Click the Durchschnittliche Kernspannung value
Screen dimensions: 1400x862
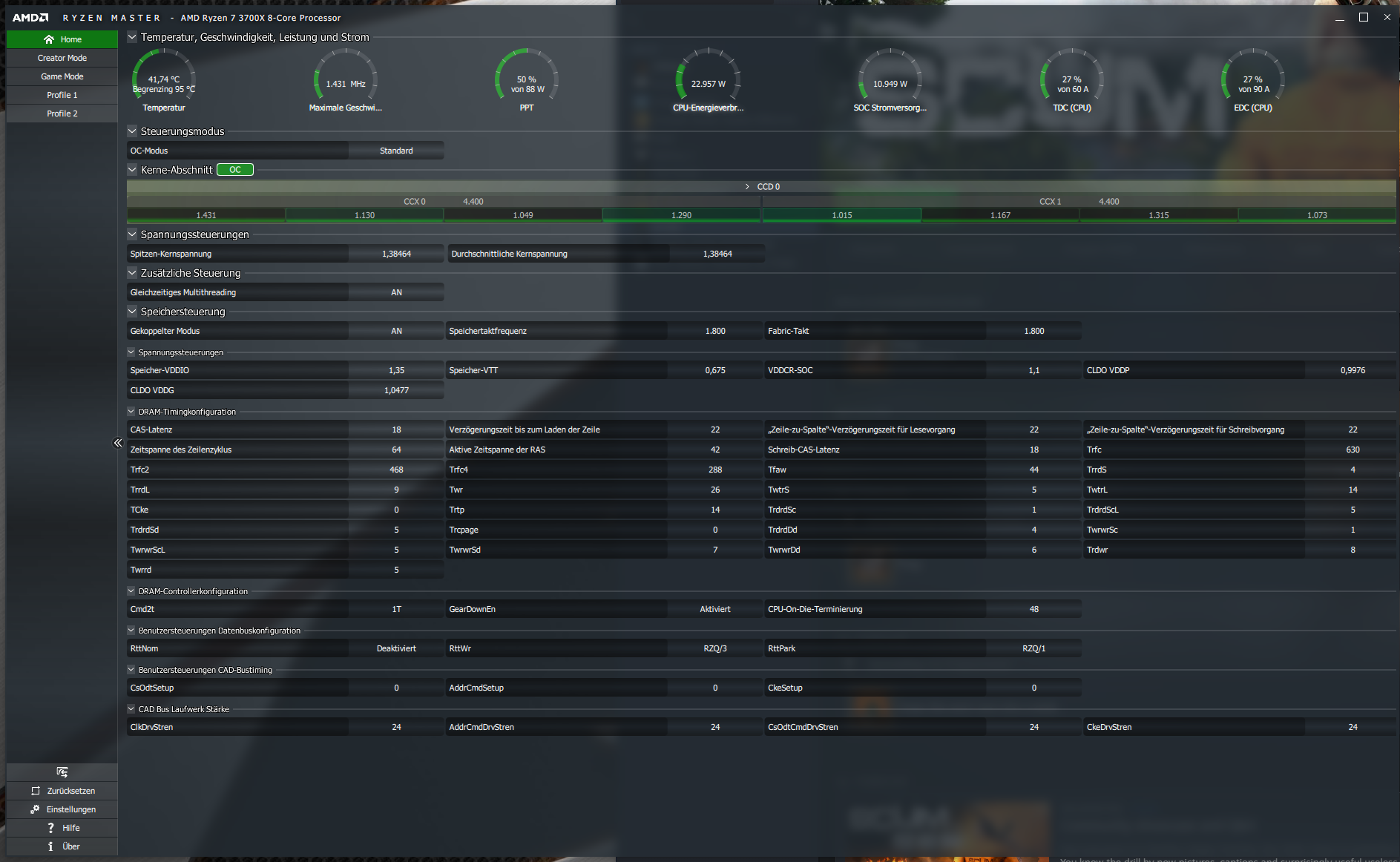click(717, 254)
